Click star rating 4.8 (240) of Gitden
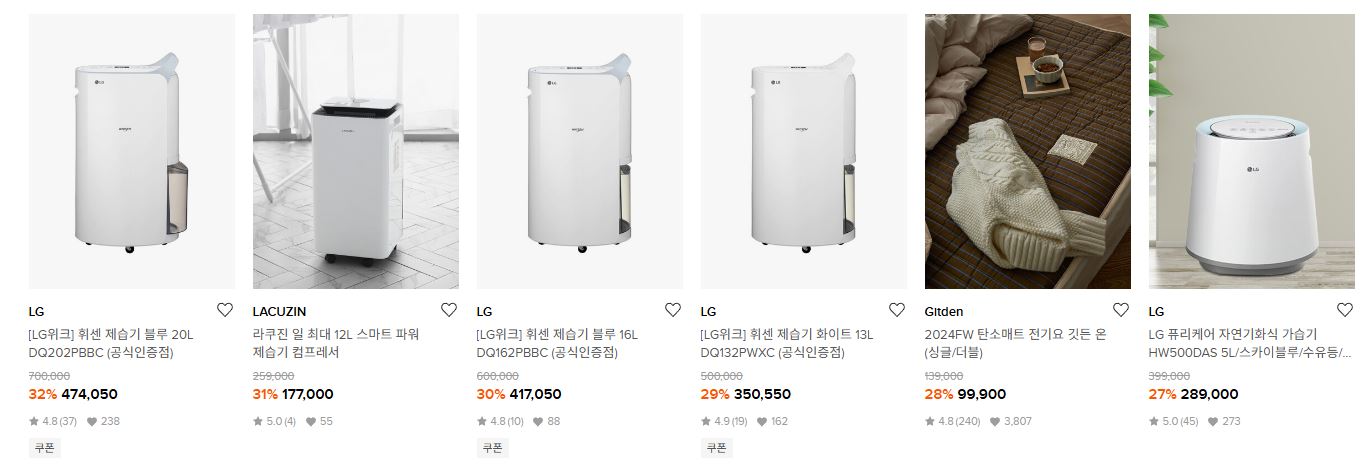This screenshot has width=1372, height=466. tap(952, 421)
